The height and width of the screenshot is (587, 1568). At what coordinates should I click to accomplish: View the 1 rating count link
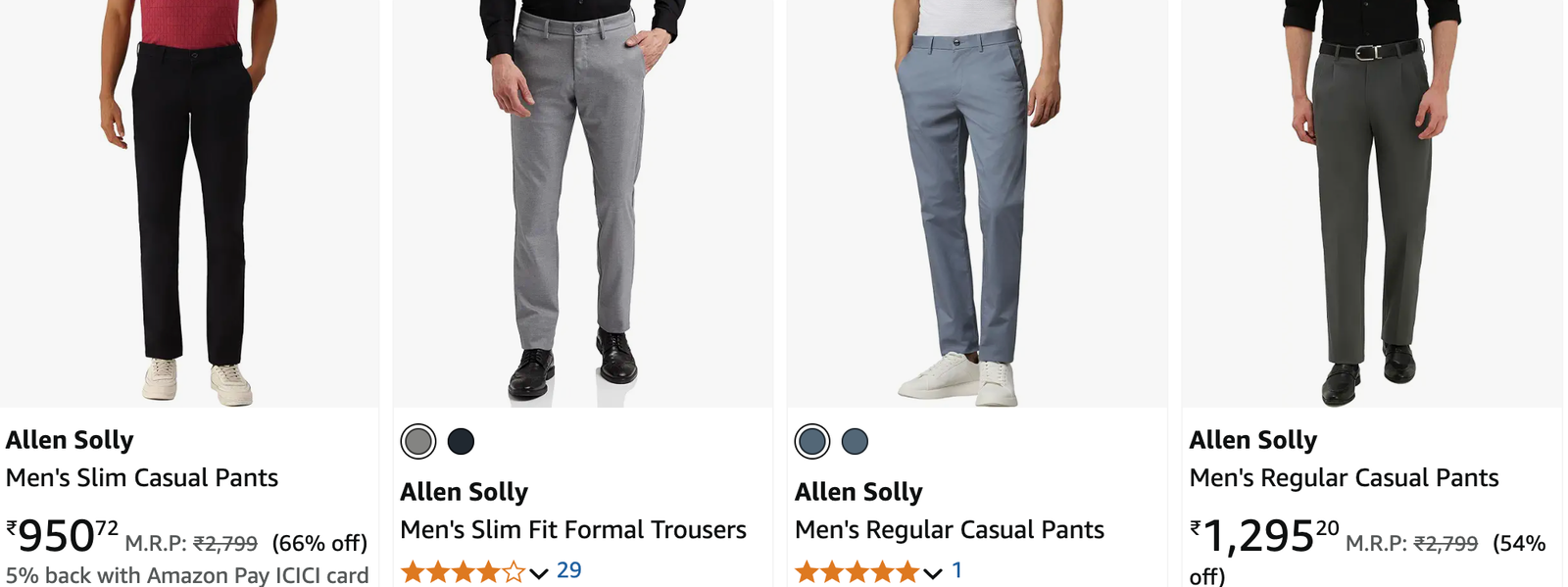pyautogui.click(x=957, y=570)
